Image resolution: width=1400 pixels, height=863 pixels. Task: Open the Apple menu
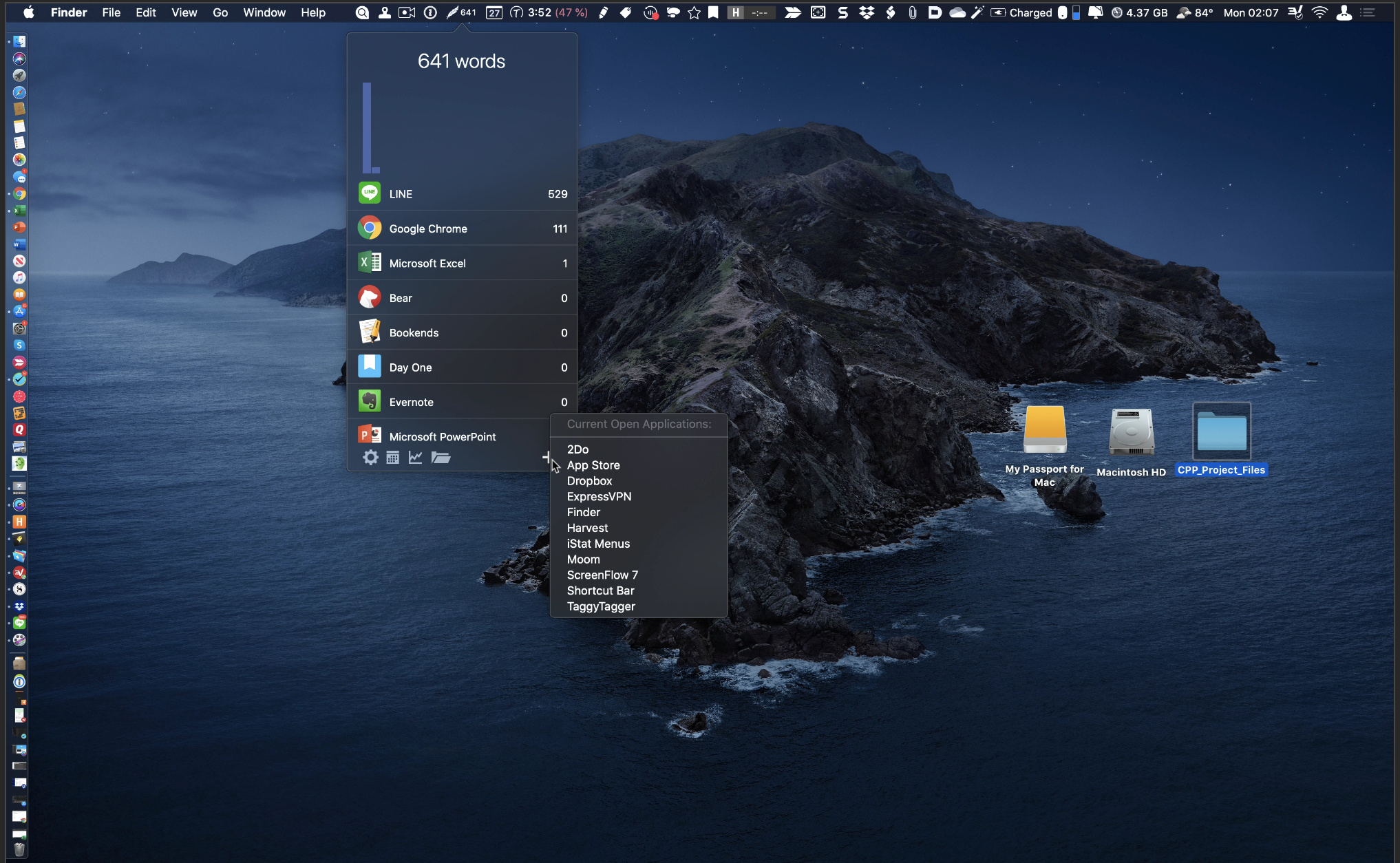[29, 12]
